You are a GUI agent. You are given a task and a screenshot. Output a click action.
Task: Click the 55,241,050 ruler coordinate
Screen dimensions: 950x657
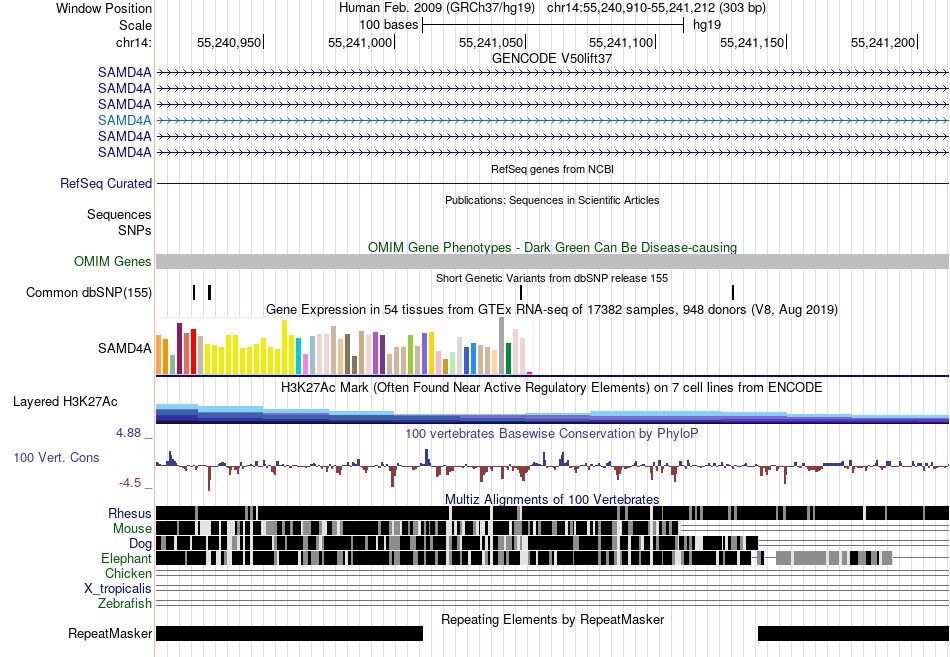(491, 42)
